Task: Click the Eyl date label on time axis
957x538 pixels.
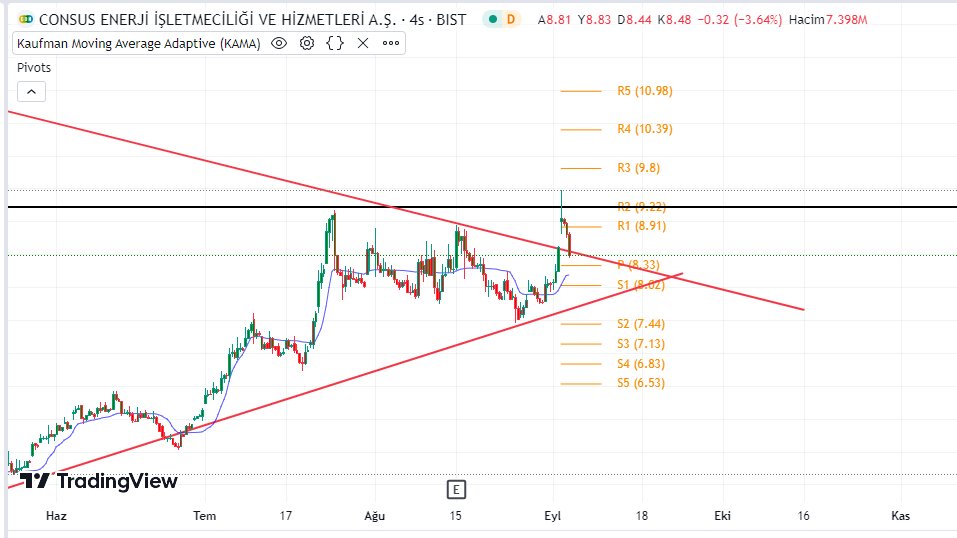Action: click(x=552, y=516)
